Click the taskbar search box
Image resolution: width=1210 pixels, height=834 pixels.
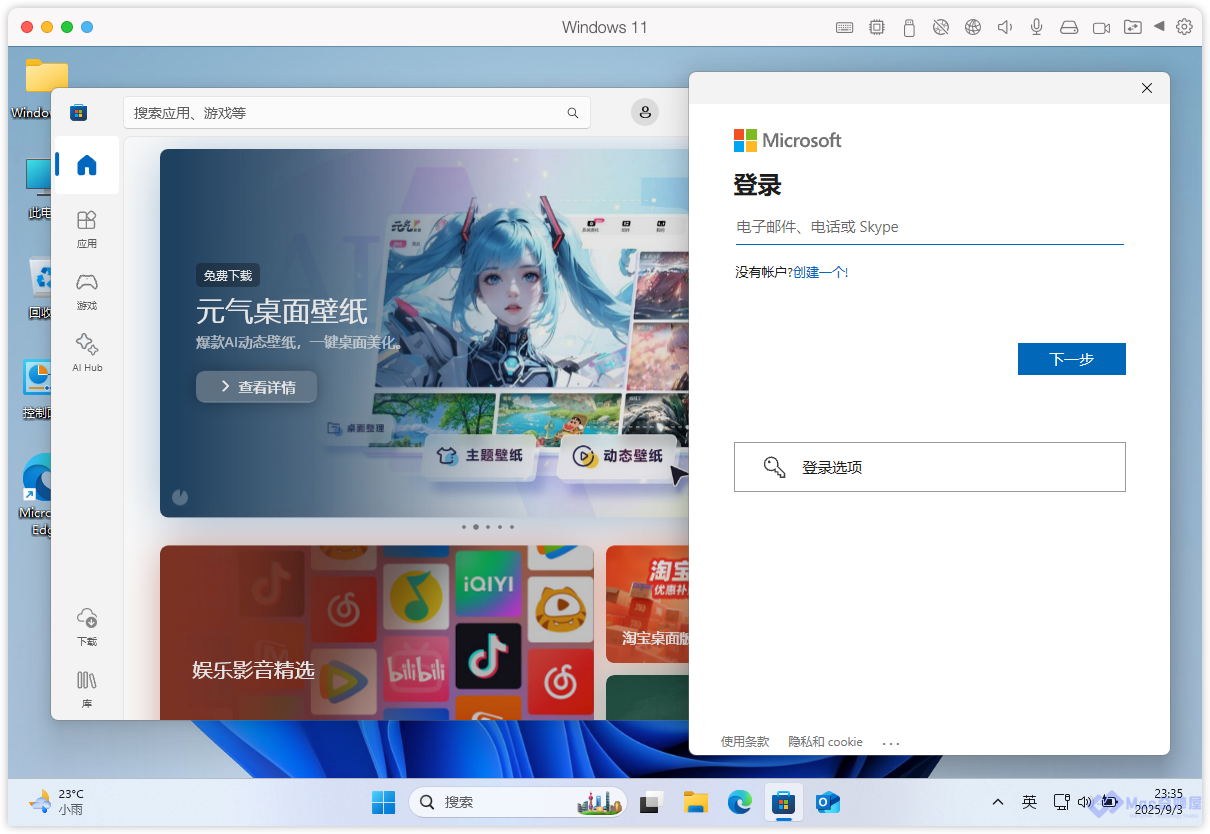518,802
